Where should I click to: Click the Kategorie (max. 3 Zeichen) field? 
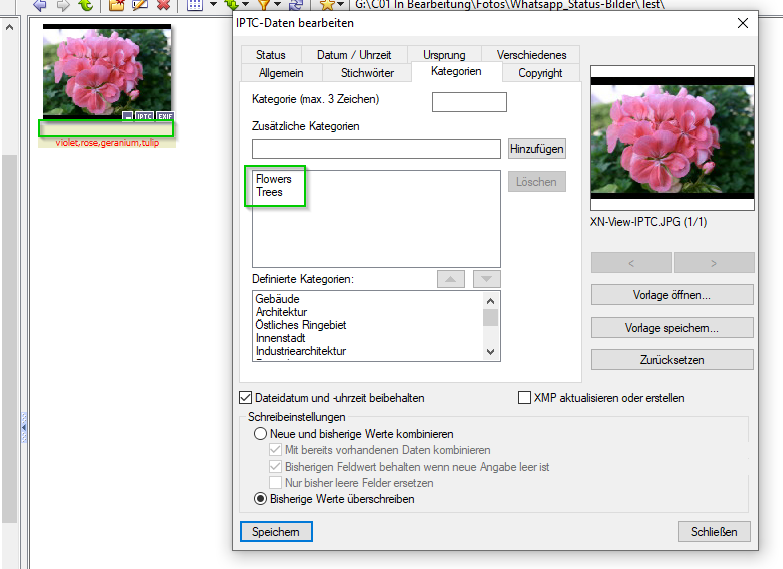[469, 102]
